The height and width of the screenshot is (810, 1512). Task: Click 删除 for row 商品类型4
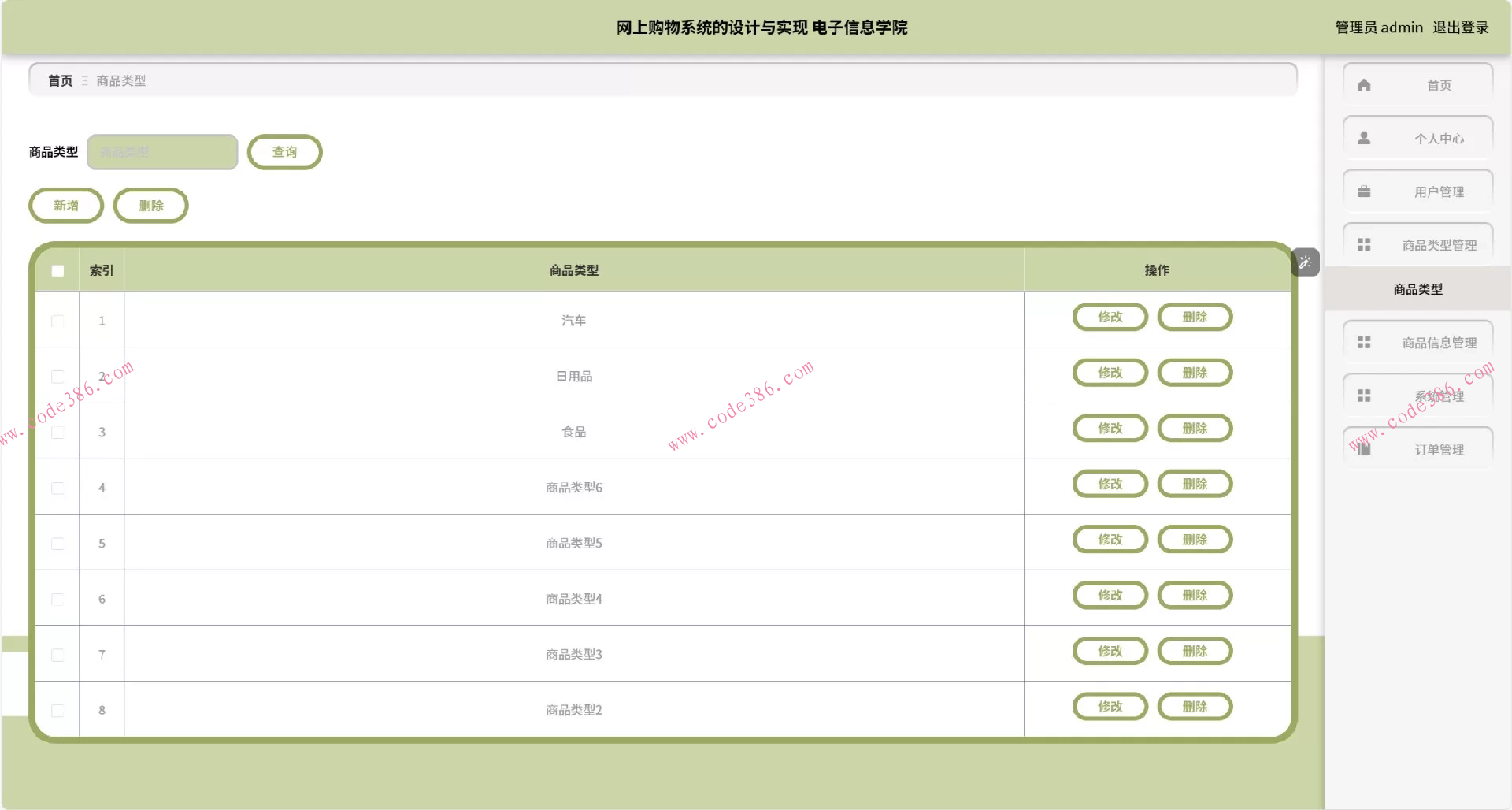pyautogui.click(x=1195, y=596)
